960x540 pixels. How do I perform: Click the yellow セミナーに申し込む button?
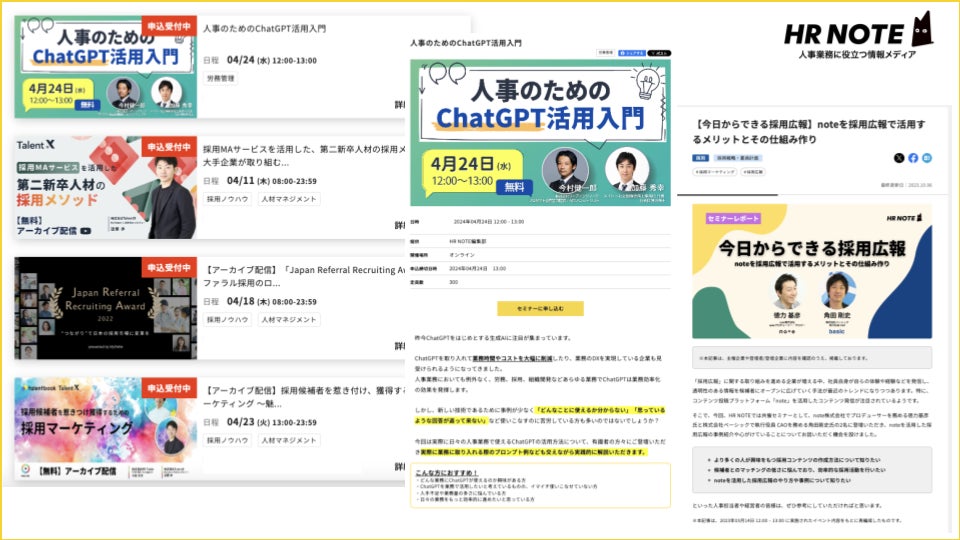click(x=540, y=309)
